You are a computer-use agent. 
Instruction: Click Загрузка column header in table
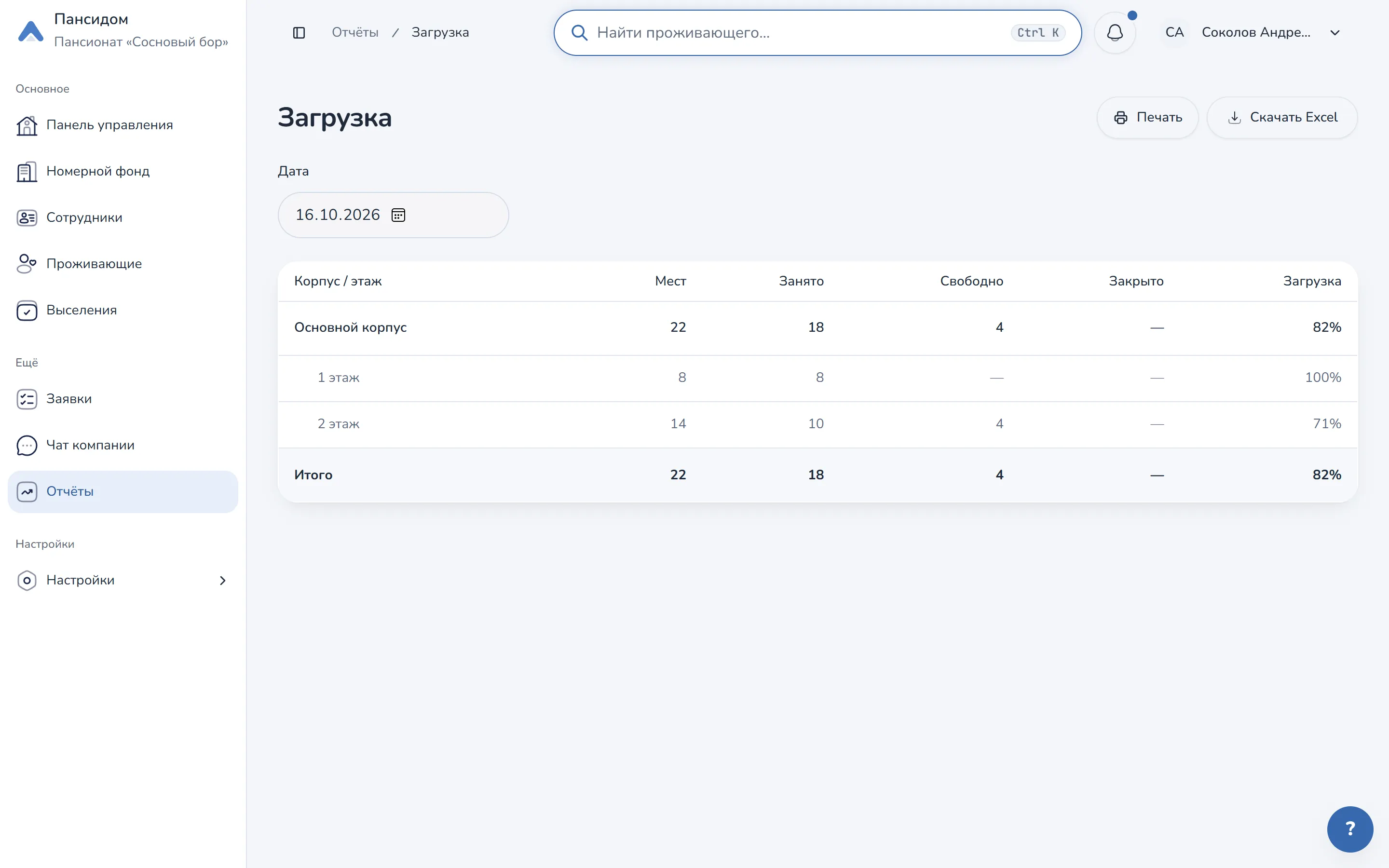[x=1312, y=281]
